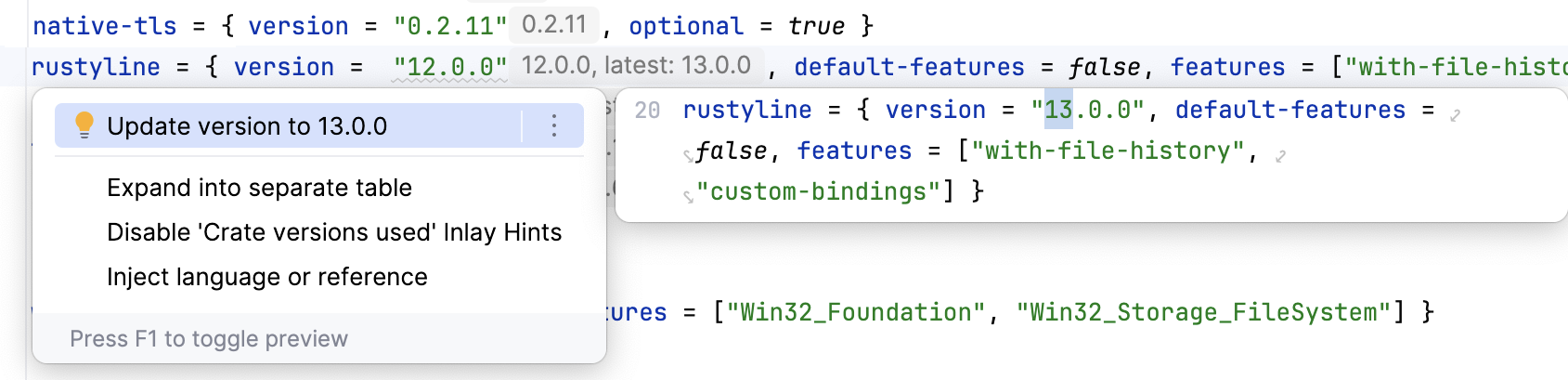
Task: Apply Update version to 13.0.0
Action: tap(247, 126)
